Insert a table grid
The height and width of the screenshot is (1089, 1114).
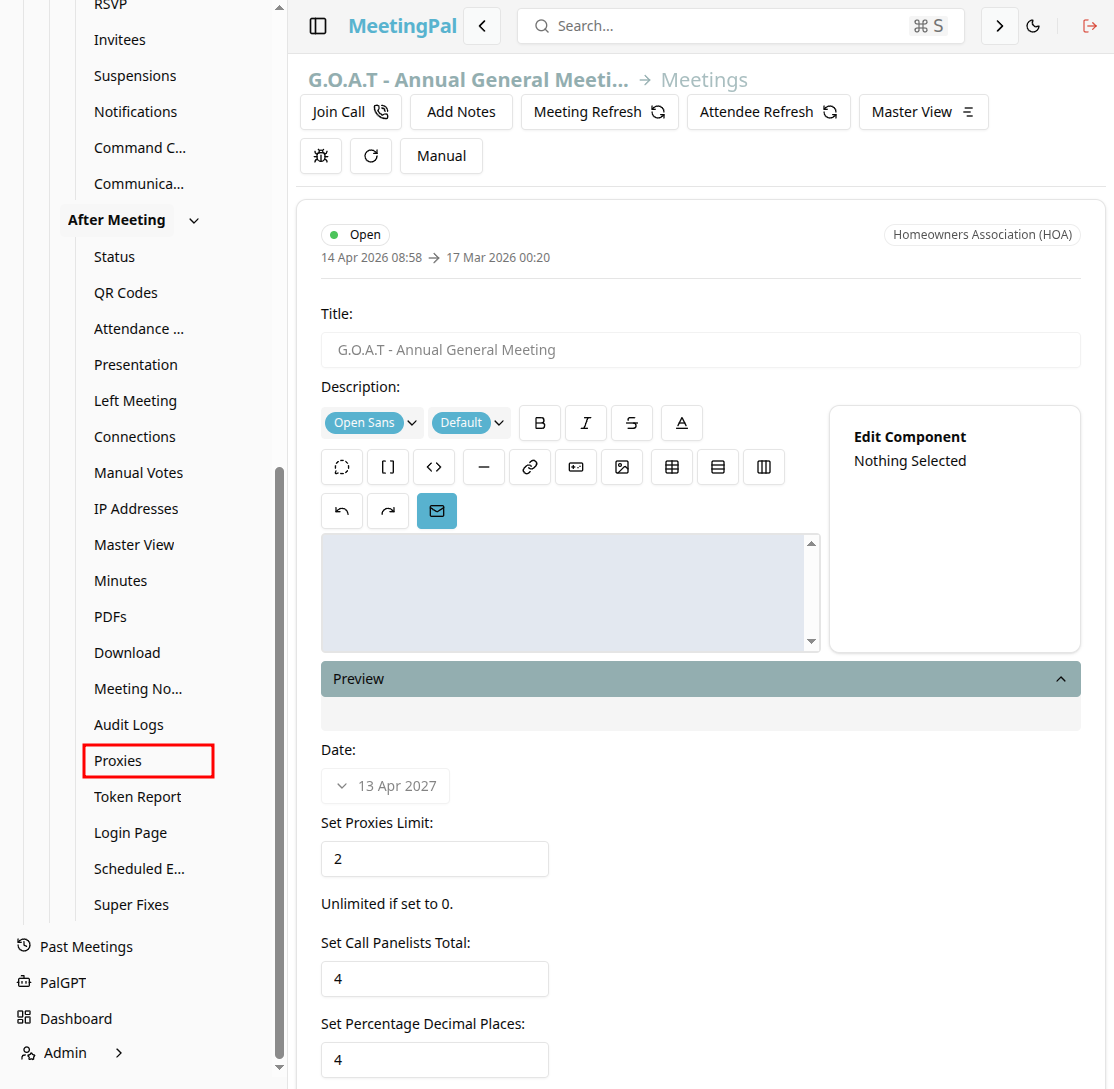point(672,467)
